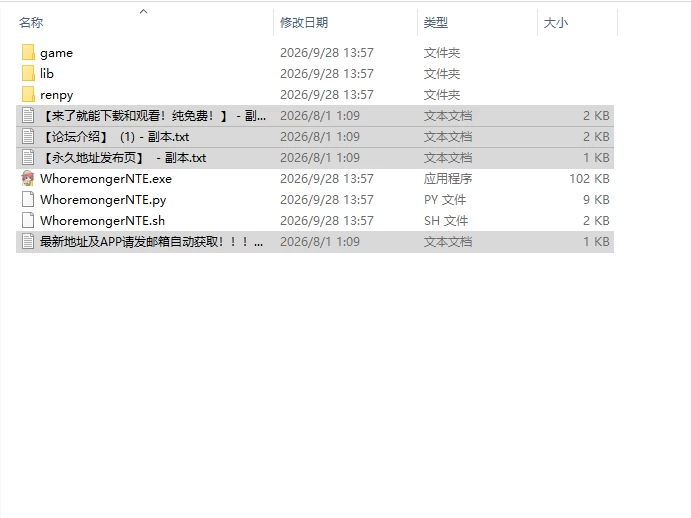Select the file name 'game'

point(56,53)
